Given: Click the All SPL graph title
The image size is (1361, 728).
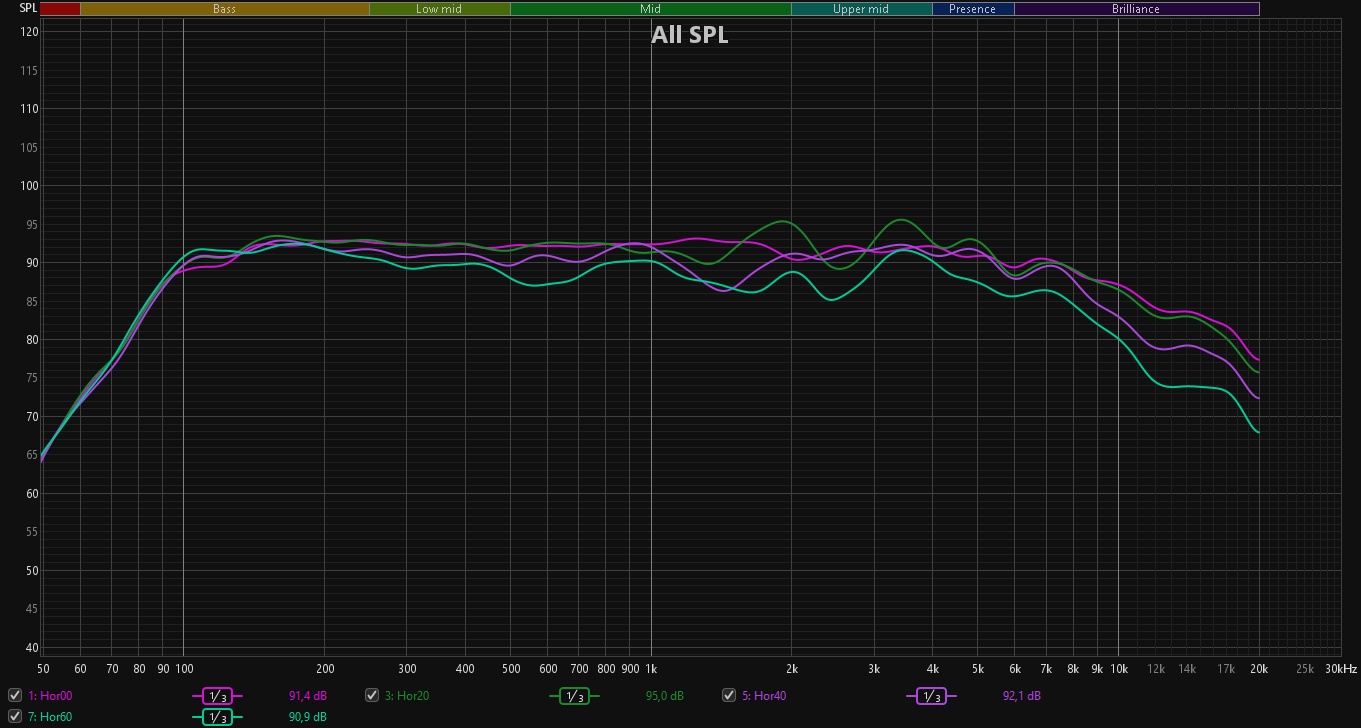Looking at the screenshot, I should point(690,35).
